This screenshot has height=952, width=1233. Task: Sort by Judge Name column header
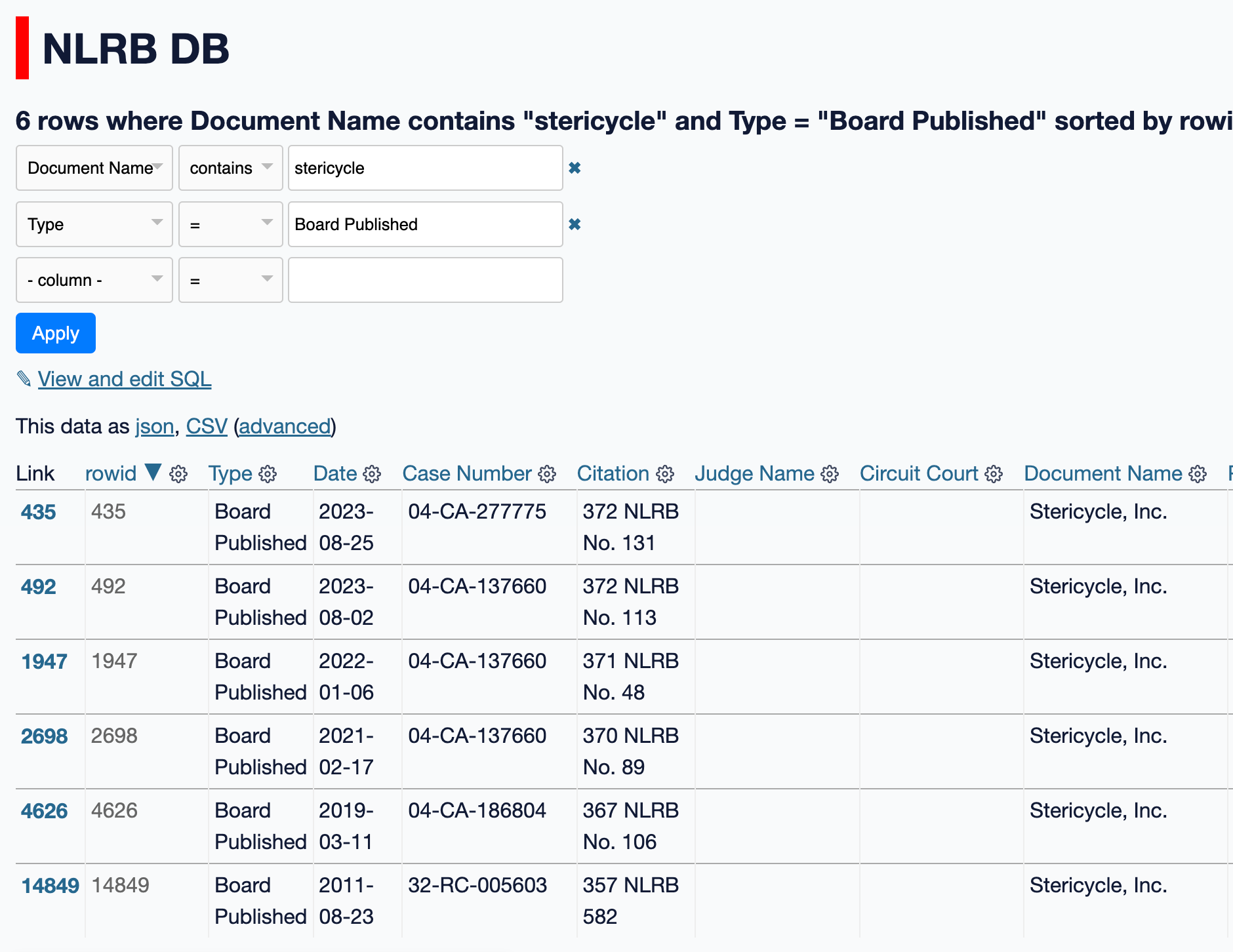[x=754, y=473]
